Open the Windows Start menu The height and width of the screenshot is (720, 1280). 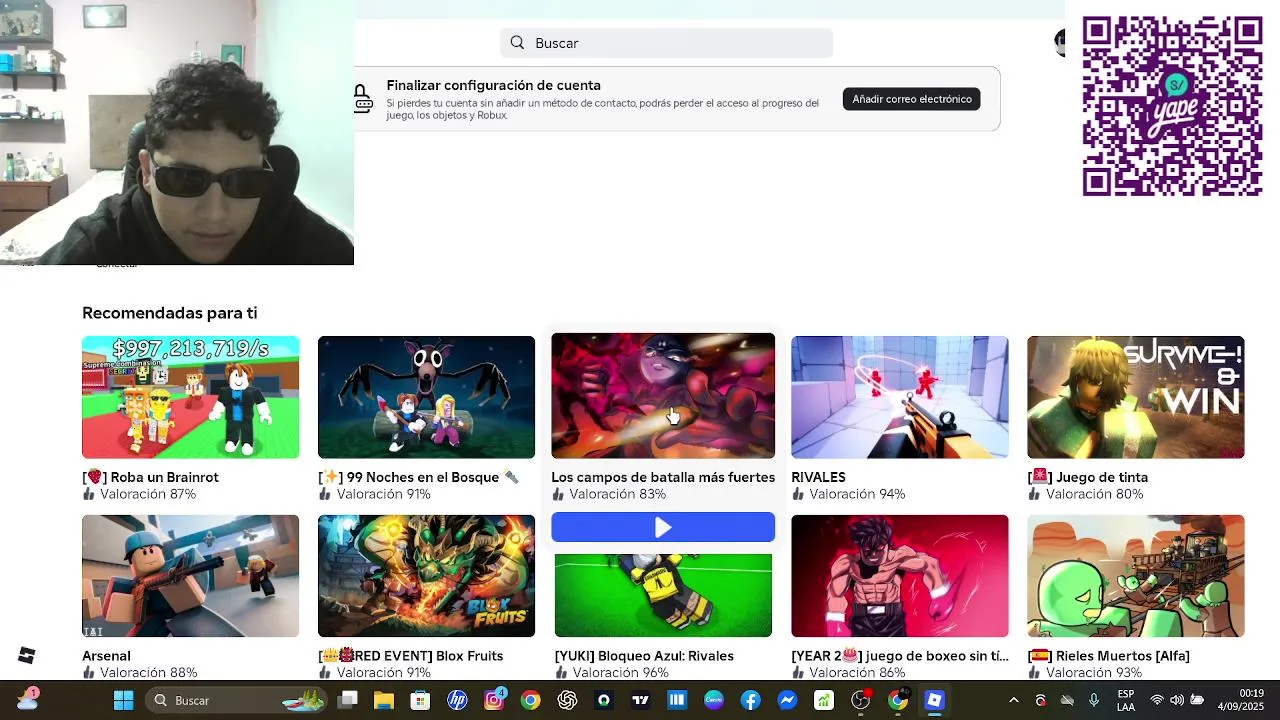[123, 700]
